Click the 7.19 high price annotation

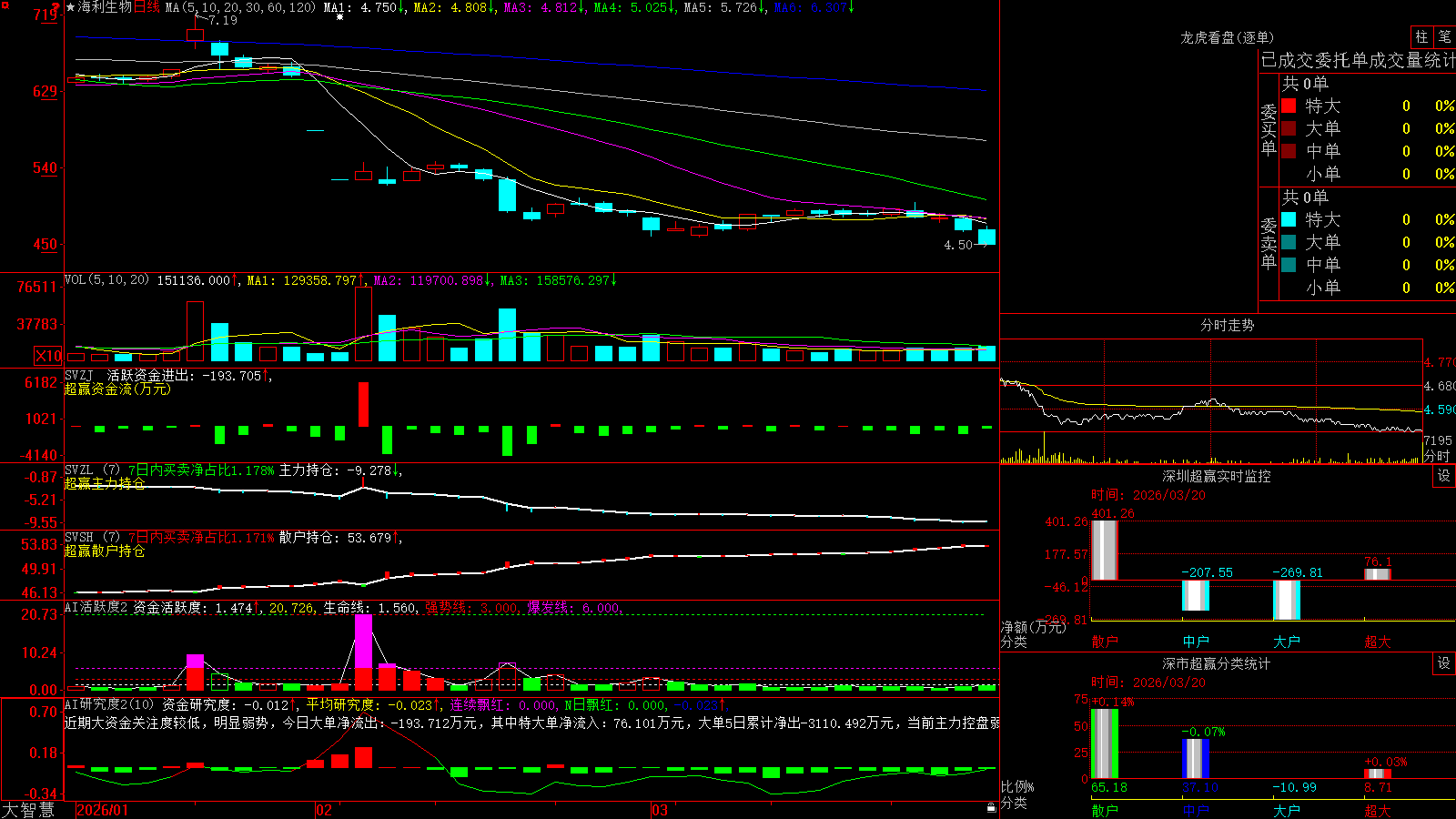coord(223,20)
